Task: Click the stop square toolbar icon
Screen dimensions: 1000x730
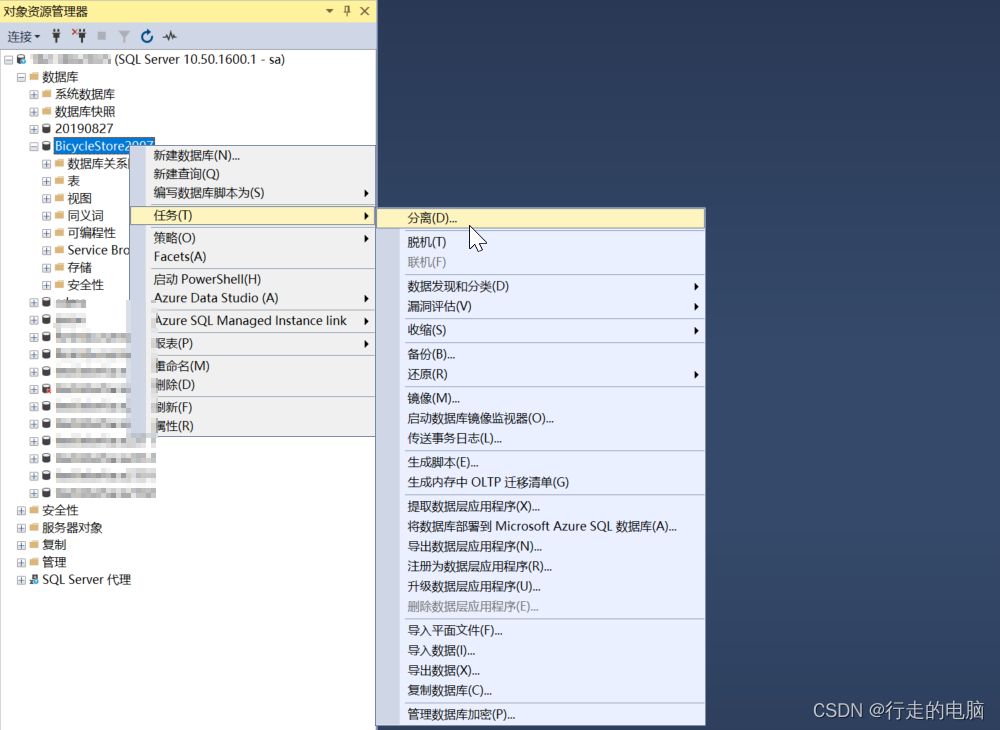Action: point(101,36)
